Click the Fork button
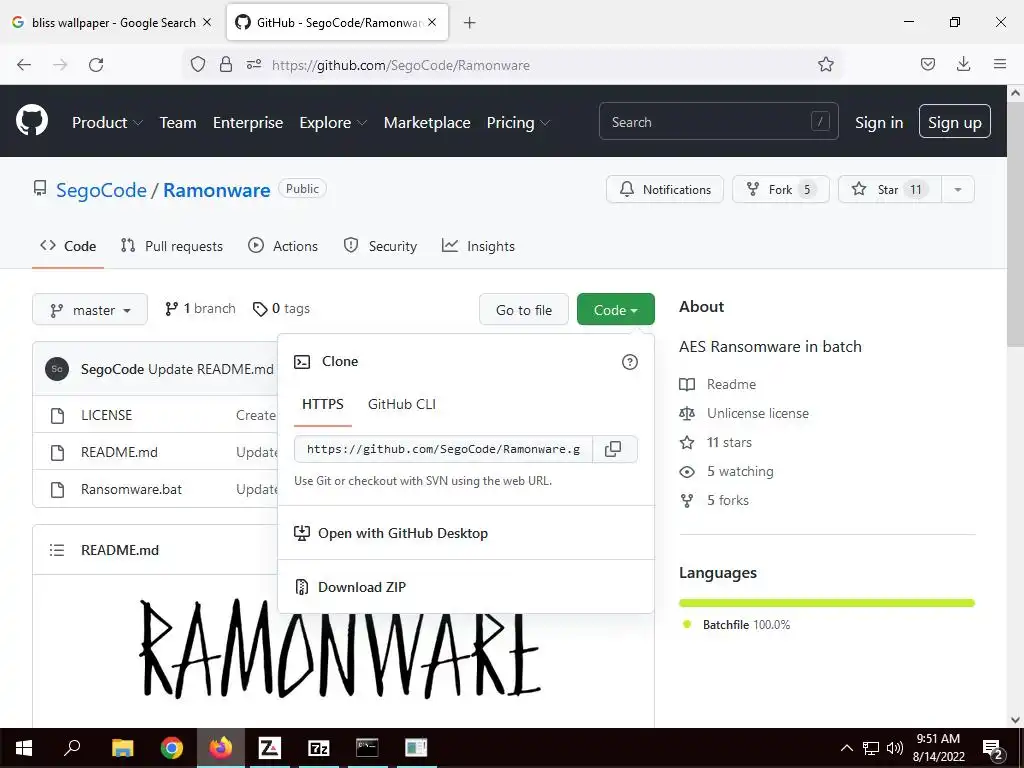The image size is (1024, 768). 781,189
